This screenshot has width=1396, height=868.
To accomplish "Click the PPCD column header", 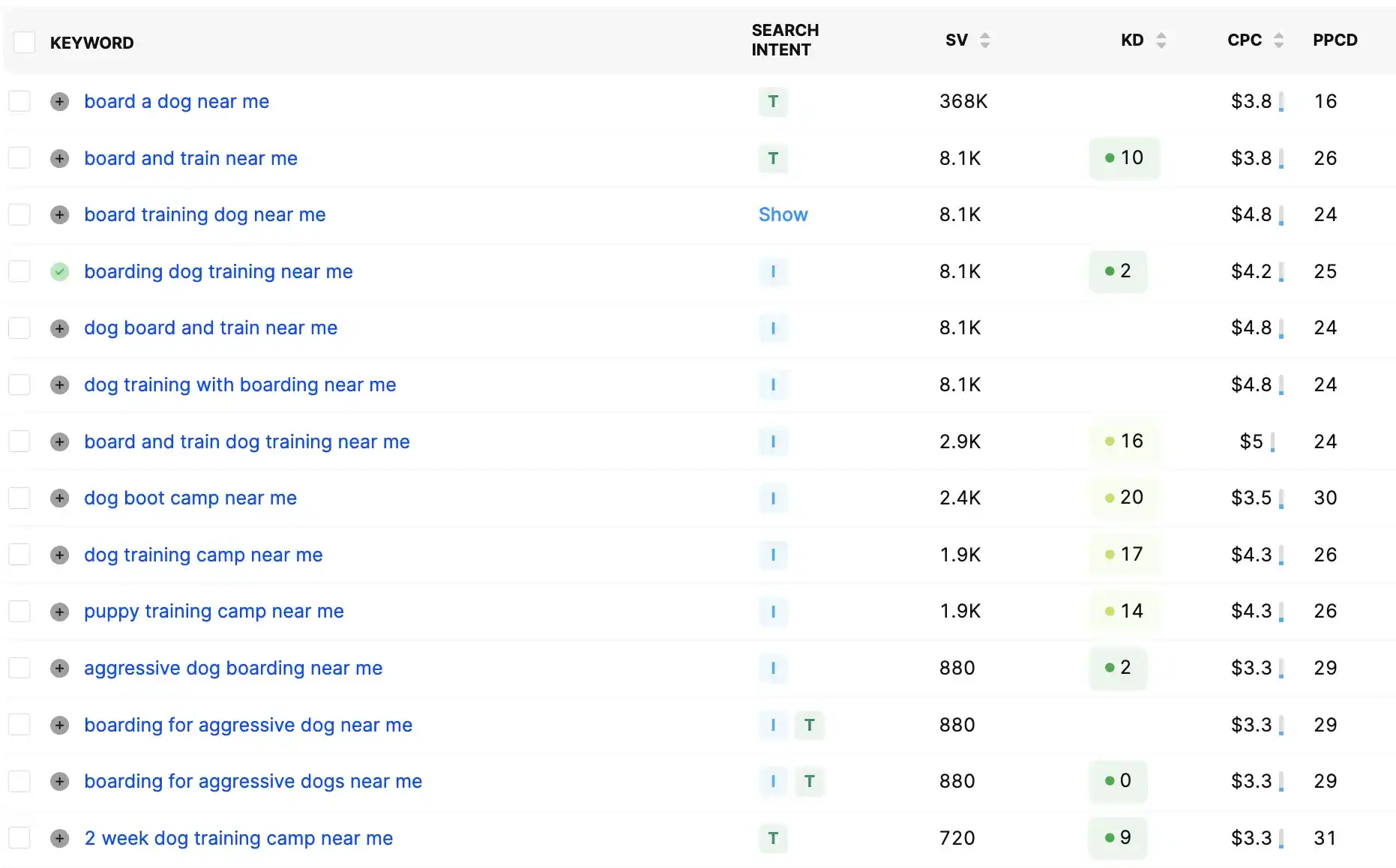I will coord(1335,40).
